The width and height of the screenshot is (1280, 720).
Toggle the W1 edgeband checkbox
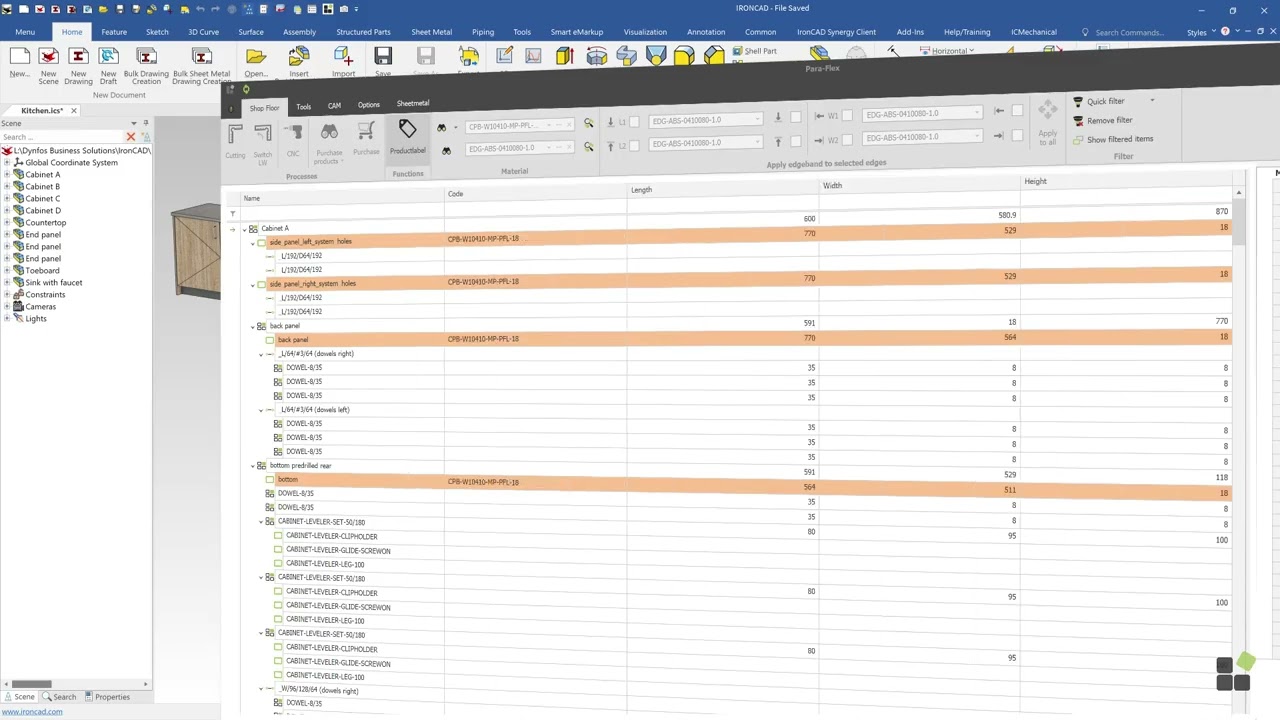pyautogui.click(x=846, y=115)
